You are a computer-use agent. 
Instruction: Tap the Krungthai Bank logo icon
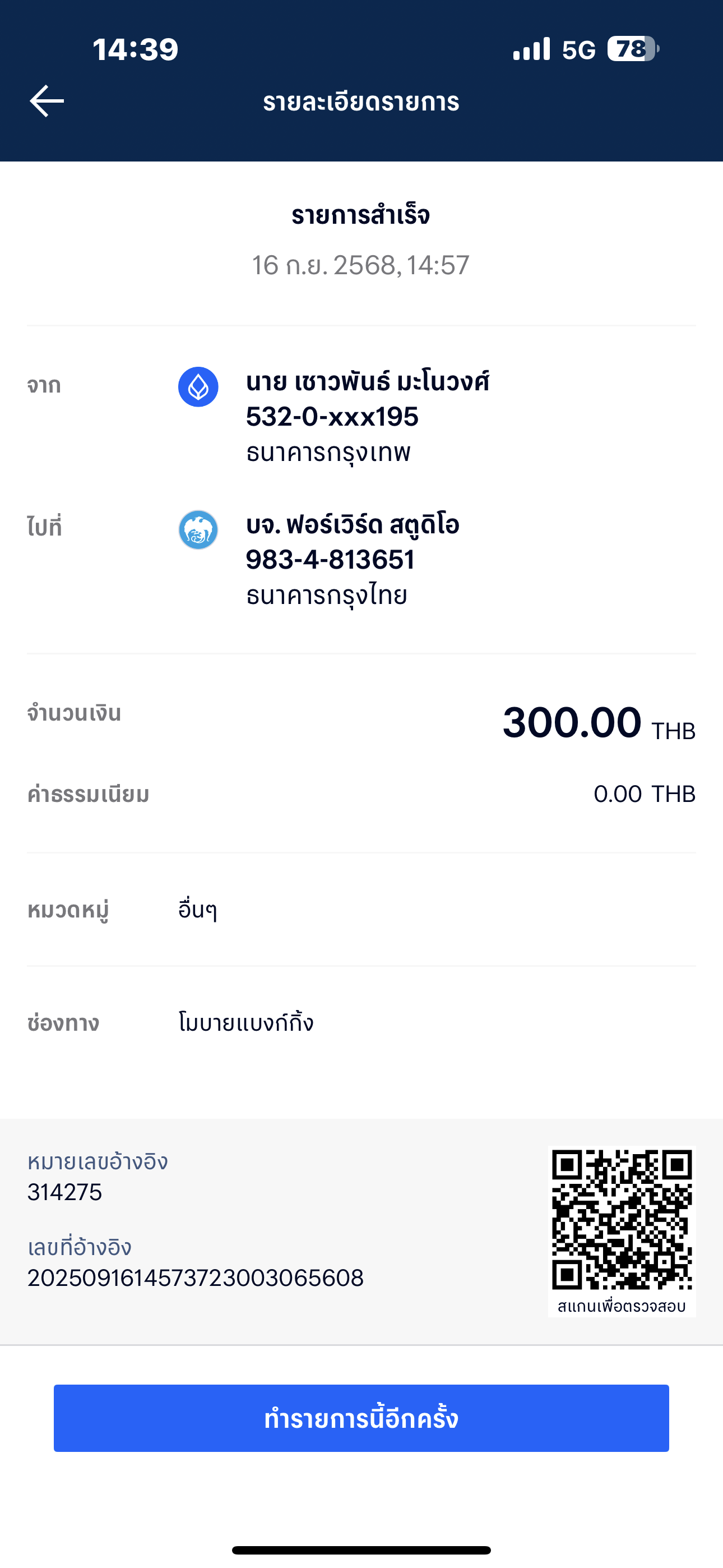point(198,530)
